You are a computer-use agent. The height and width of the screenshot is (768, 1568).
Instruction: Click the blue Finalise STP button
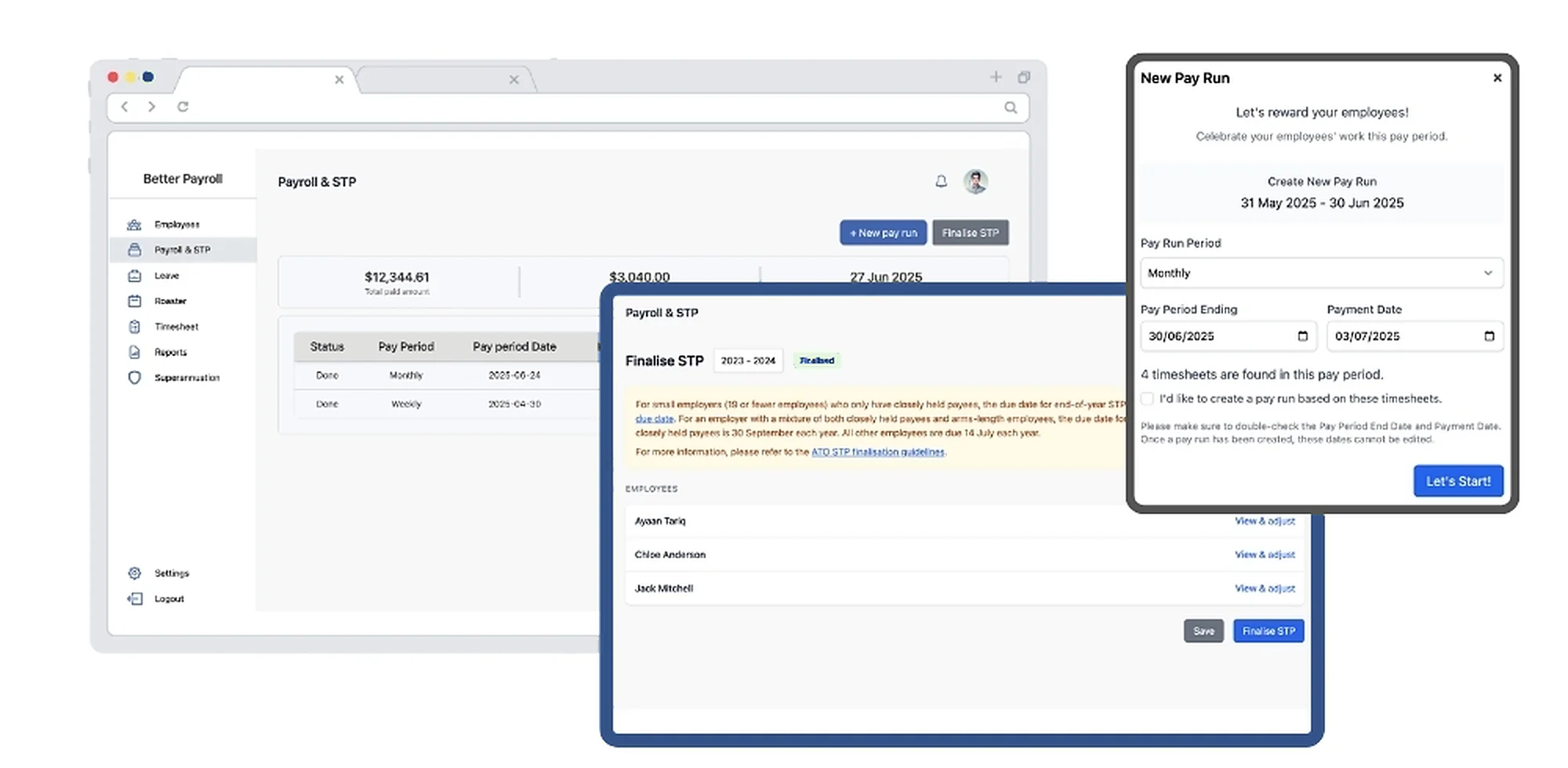(1269, 631)
